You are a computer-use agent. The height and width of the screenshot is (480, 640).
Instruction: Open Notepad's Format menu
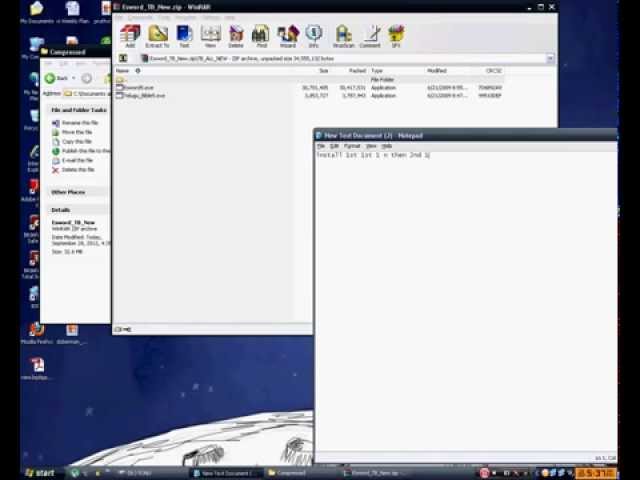click(352, 146)
